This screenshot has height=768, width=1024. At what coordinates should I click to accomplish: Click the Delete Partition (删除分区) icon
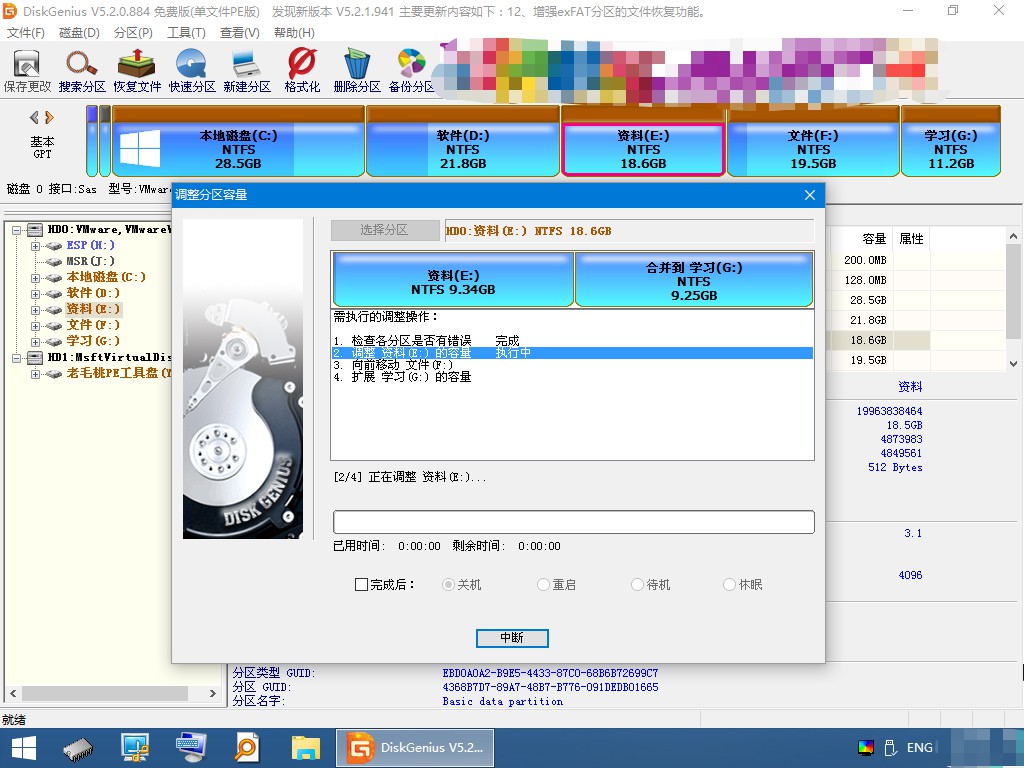tap(357, 71)
